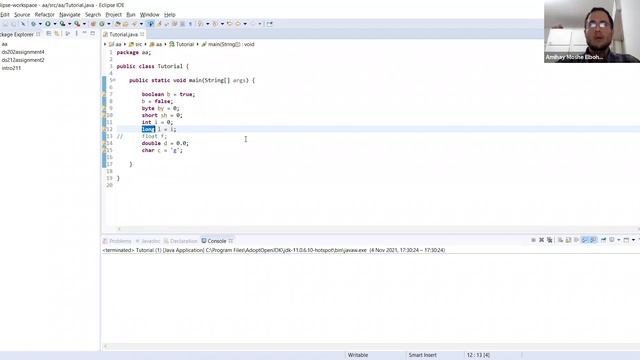Click the green Run button in toolbar

pyautogui.click(x=48, y=24)
